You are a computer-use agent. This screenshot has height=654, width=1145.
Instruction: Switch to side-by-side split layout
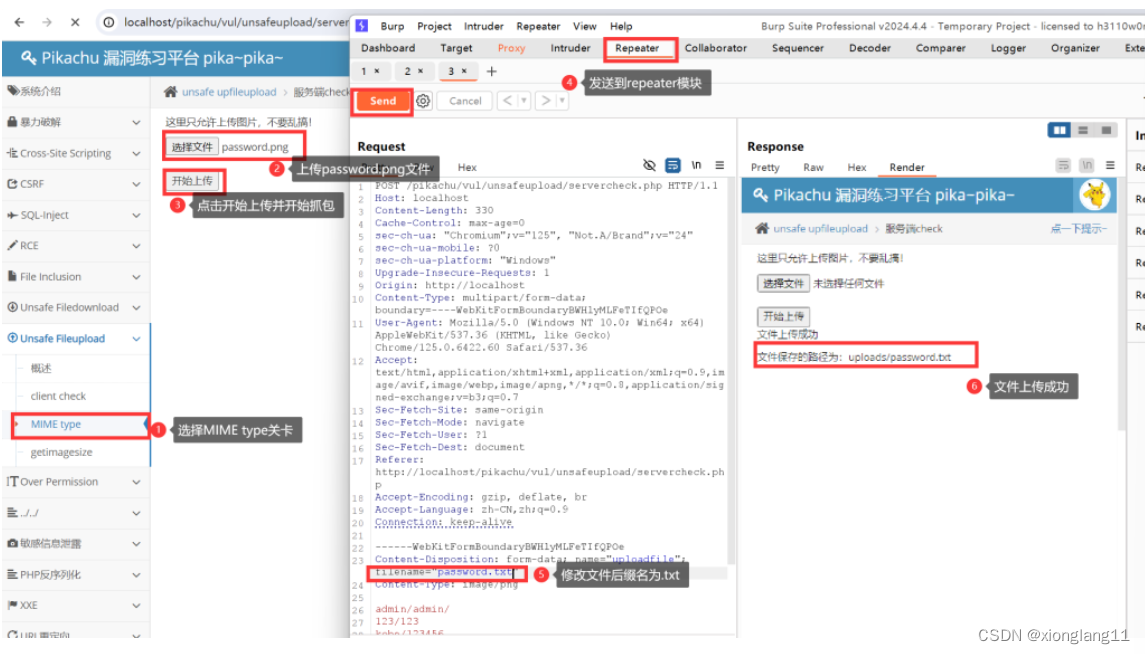(x=1059, y=130)
